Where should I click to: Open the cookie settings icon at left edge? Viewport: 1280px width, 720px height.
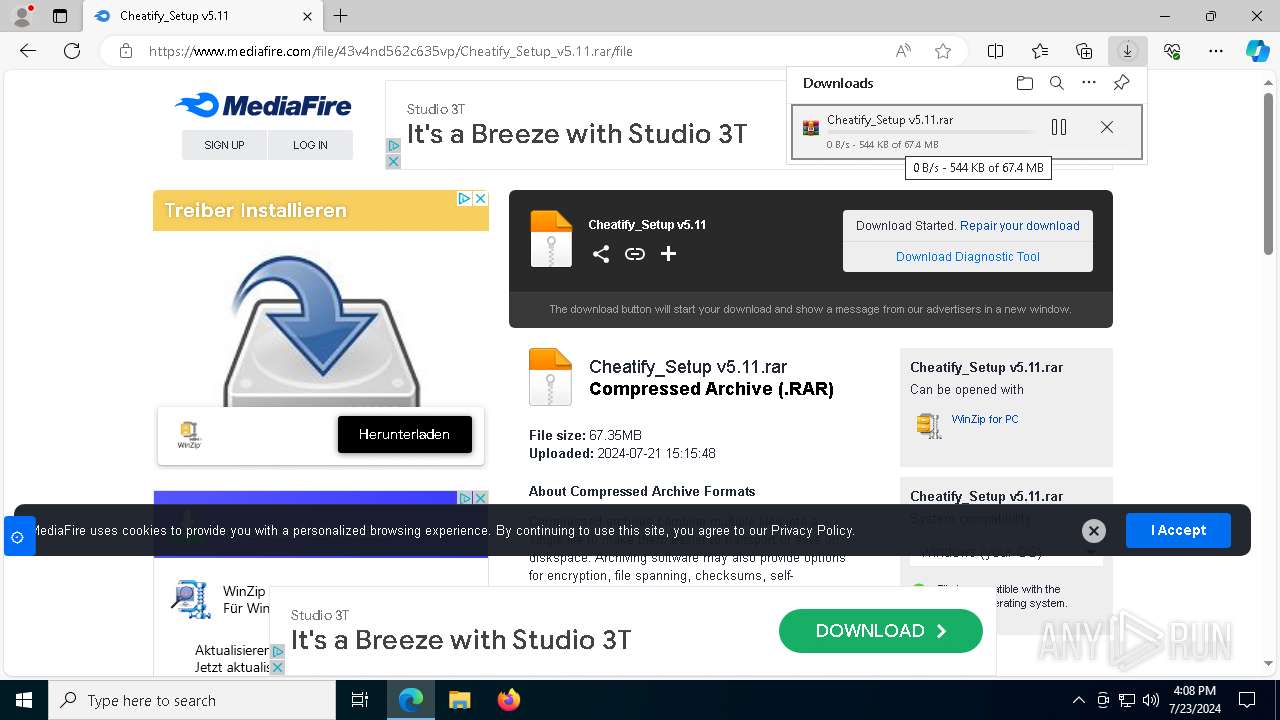(x=17, y=537)
